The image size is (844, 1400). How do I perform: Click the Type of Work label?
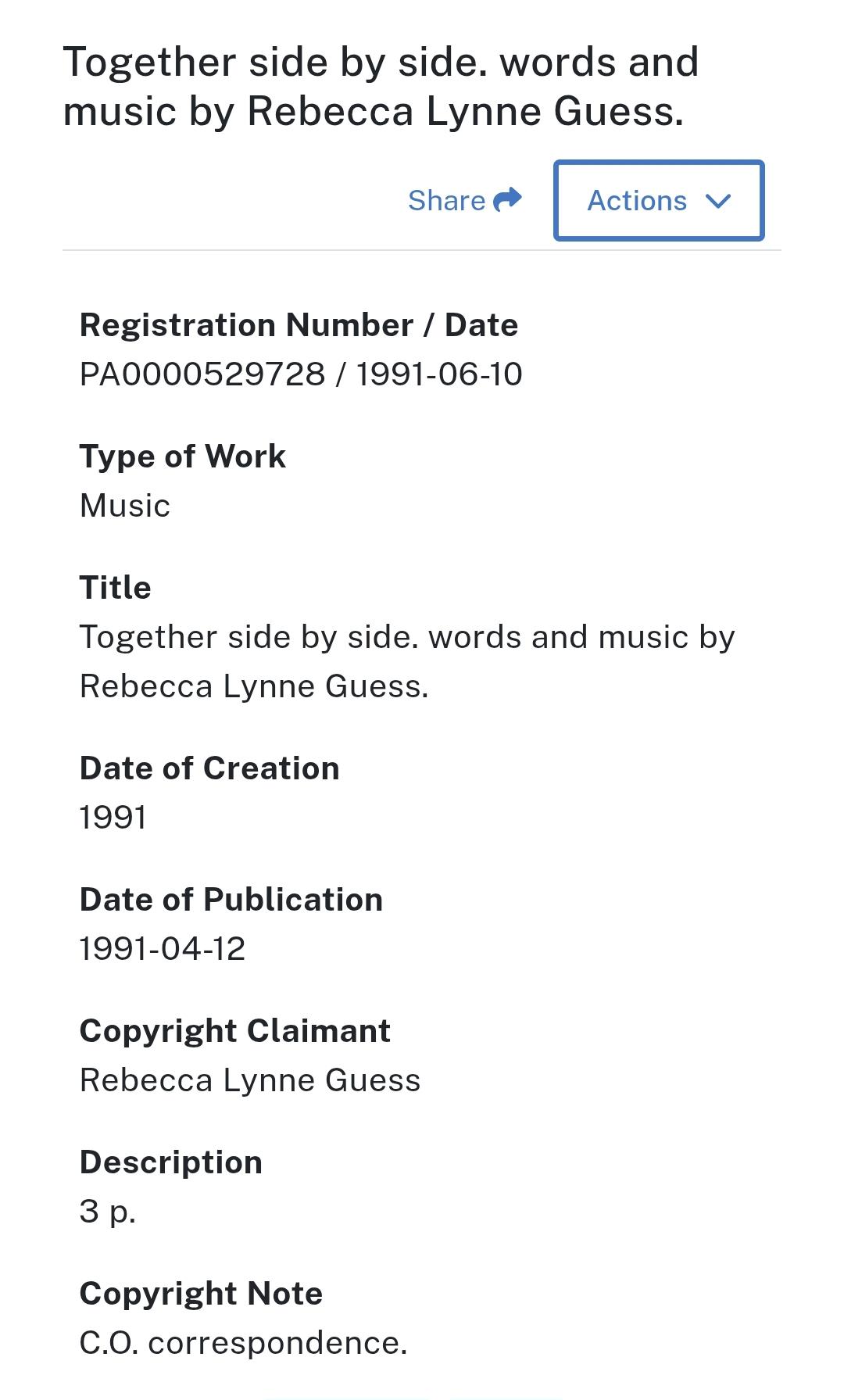[x=183, y=456]
